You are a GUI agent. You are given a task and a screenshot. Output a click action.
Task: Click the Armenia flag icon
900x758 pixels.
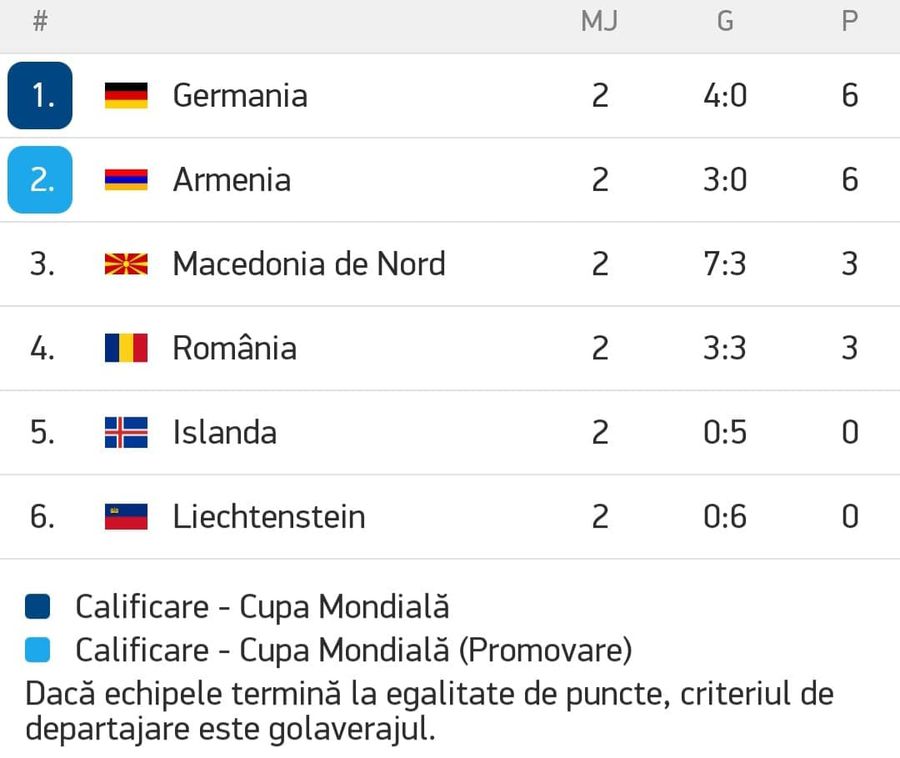point(126,180)
